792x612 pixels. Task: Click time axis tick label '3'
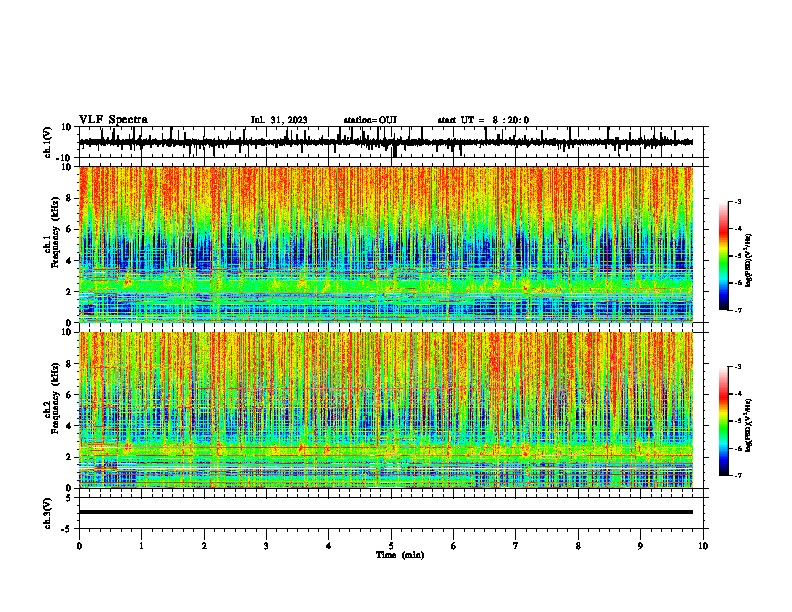coord(266,546)
